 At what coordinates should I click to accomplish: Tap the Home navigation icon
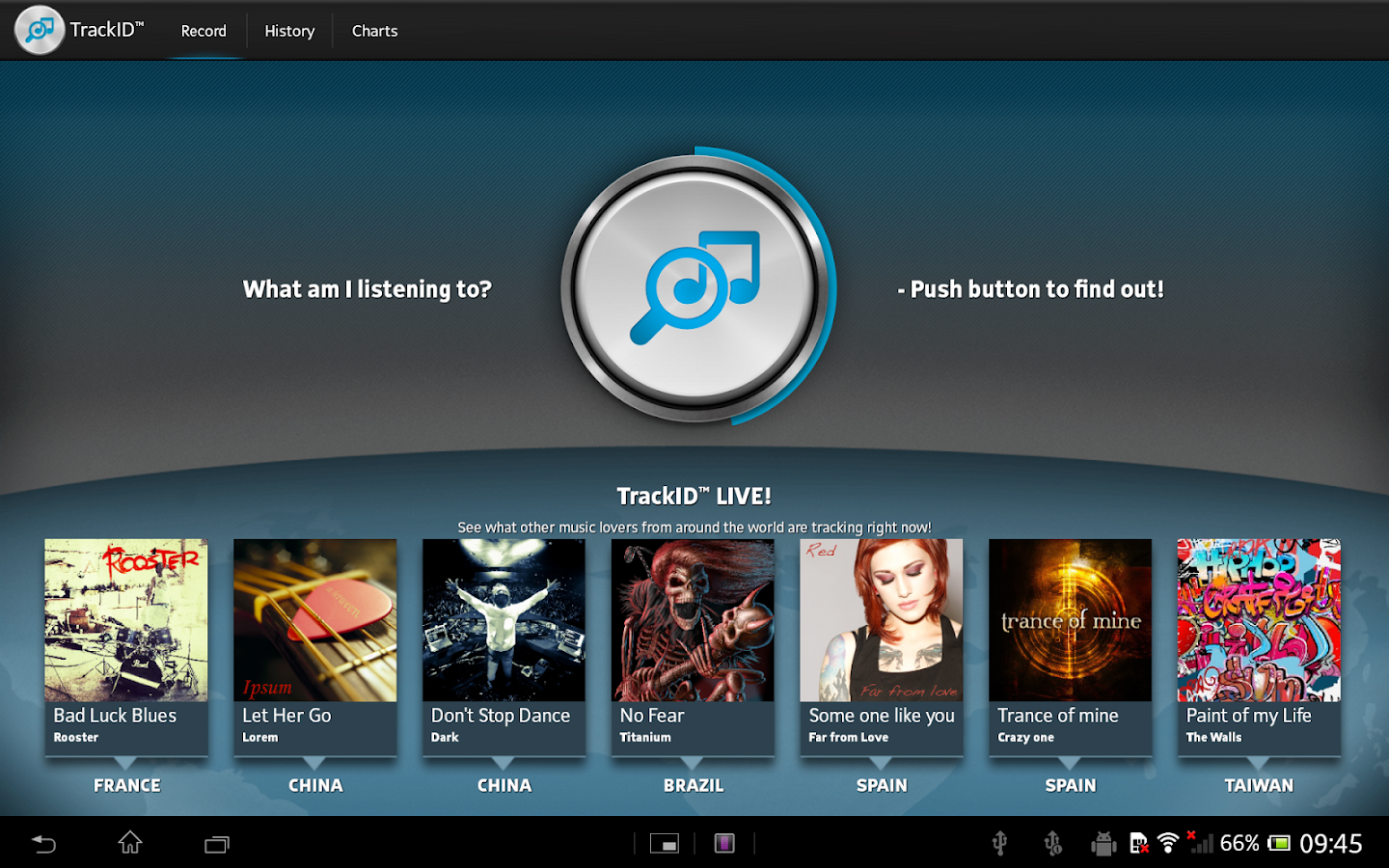(130, 843)
